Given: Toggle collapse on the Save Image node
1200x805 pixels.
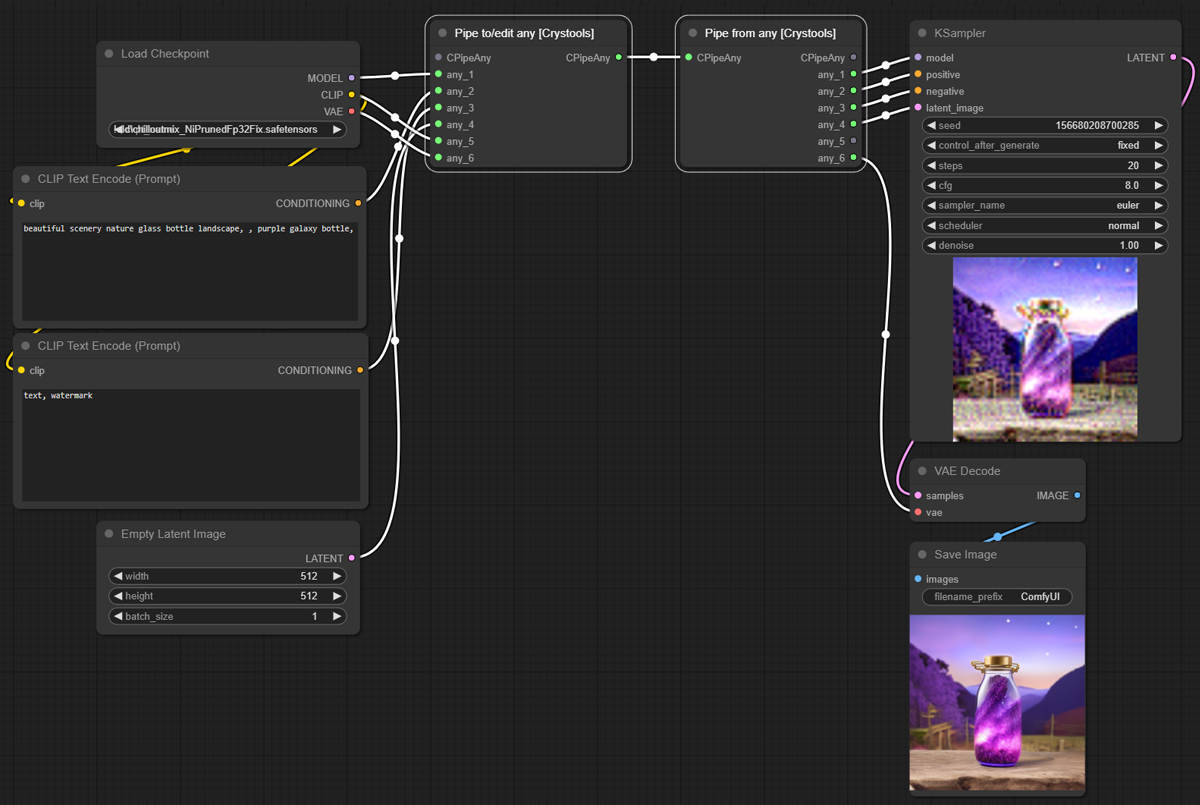Looking at the screenshot, I should (x=923, y=555).
